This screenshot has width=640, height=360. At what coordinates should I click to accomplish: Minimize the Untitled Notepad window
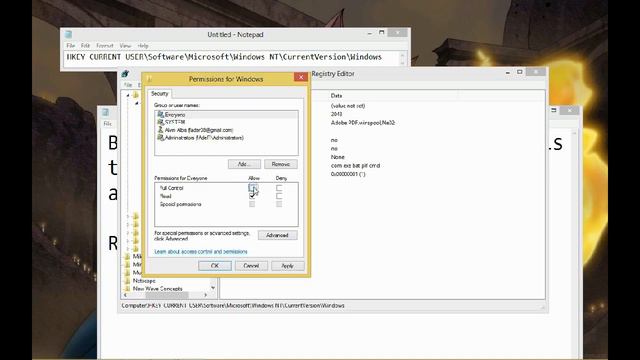coord(369,33)
